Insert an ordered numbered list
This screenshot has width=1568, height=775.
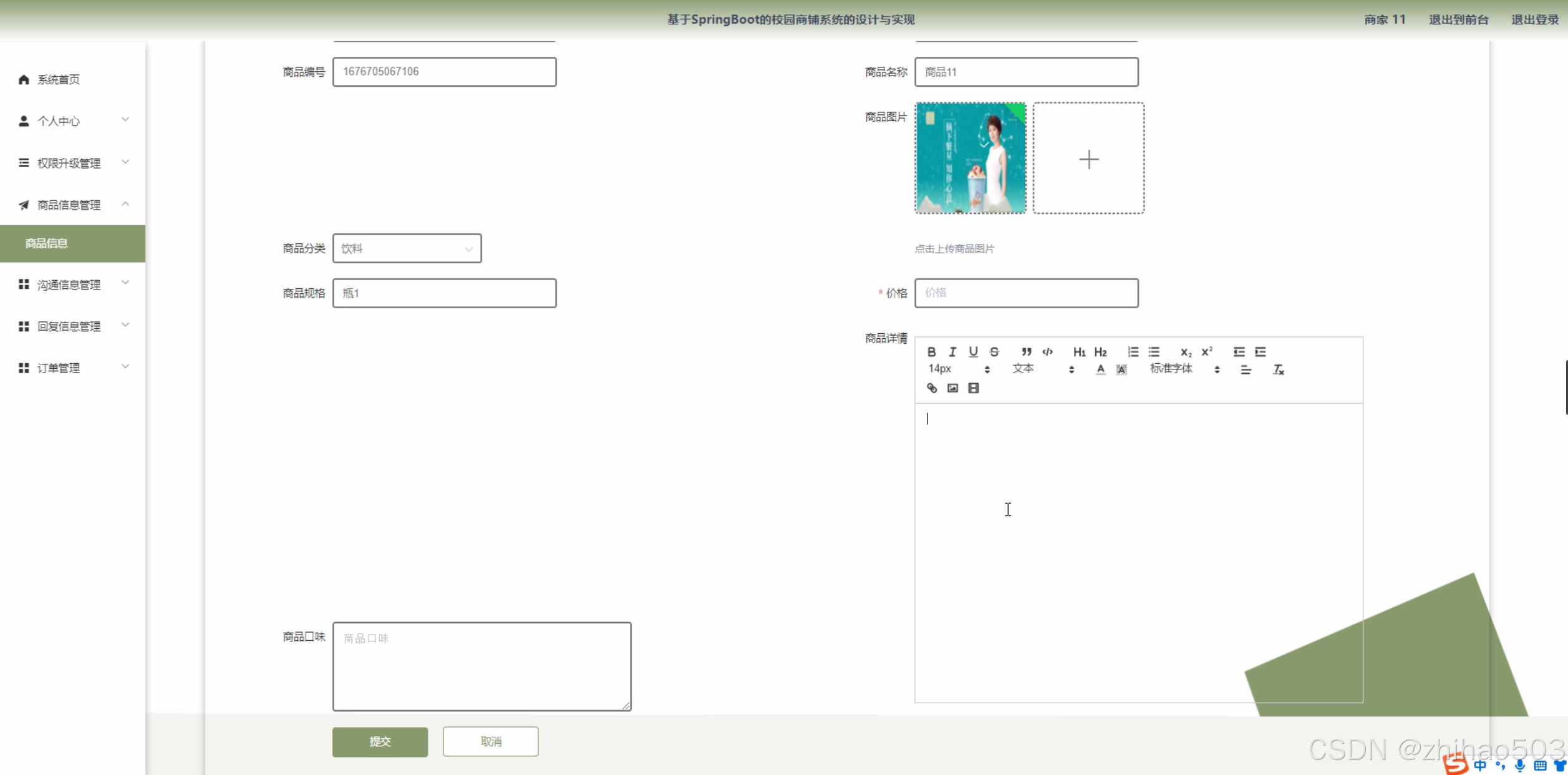[x=1133, y=352]
